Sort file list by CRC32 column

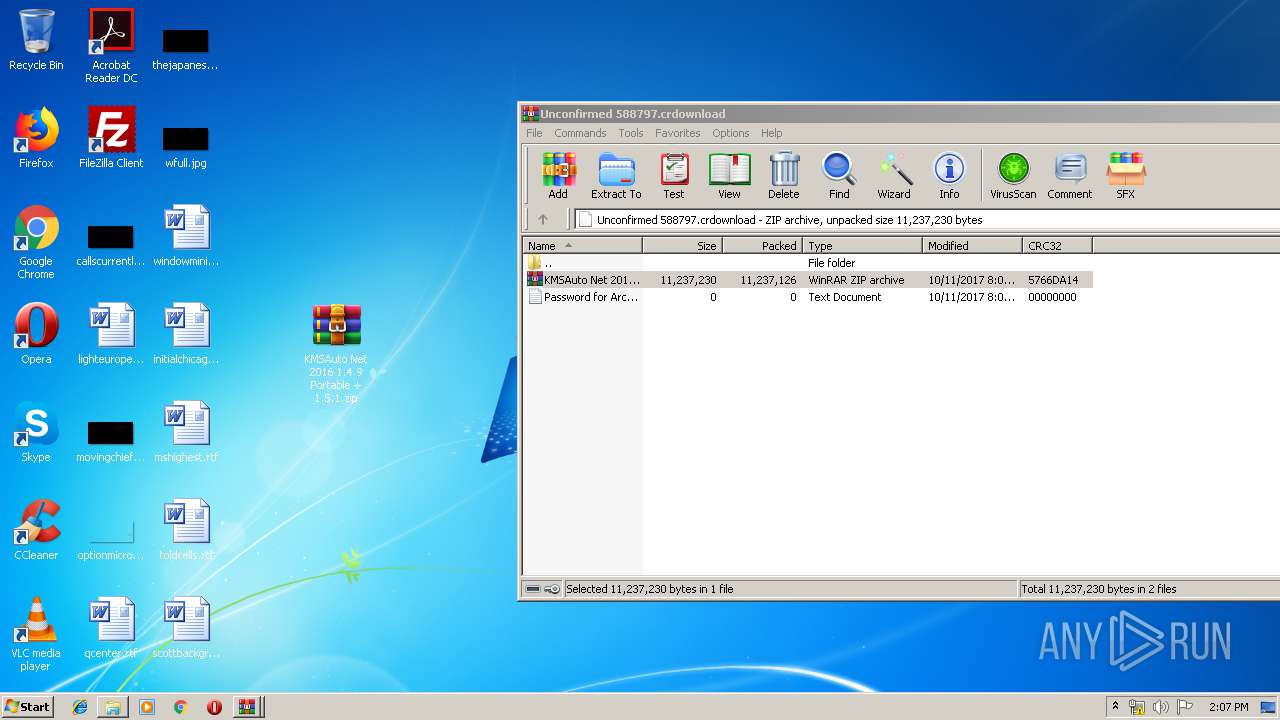[1057, 245]
